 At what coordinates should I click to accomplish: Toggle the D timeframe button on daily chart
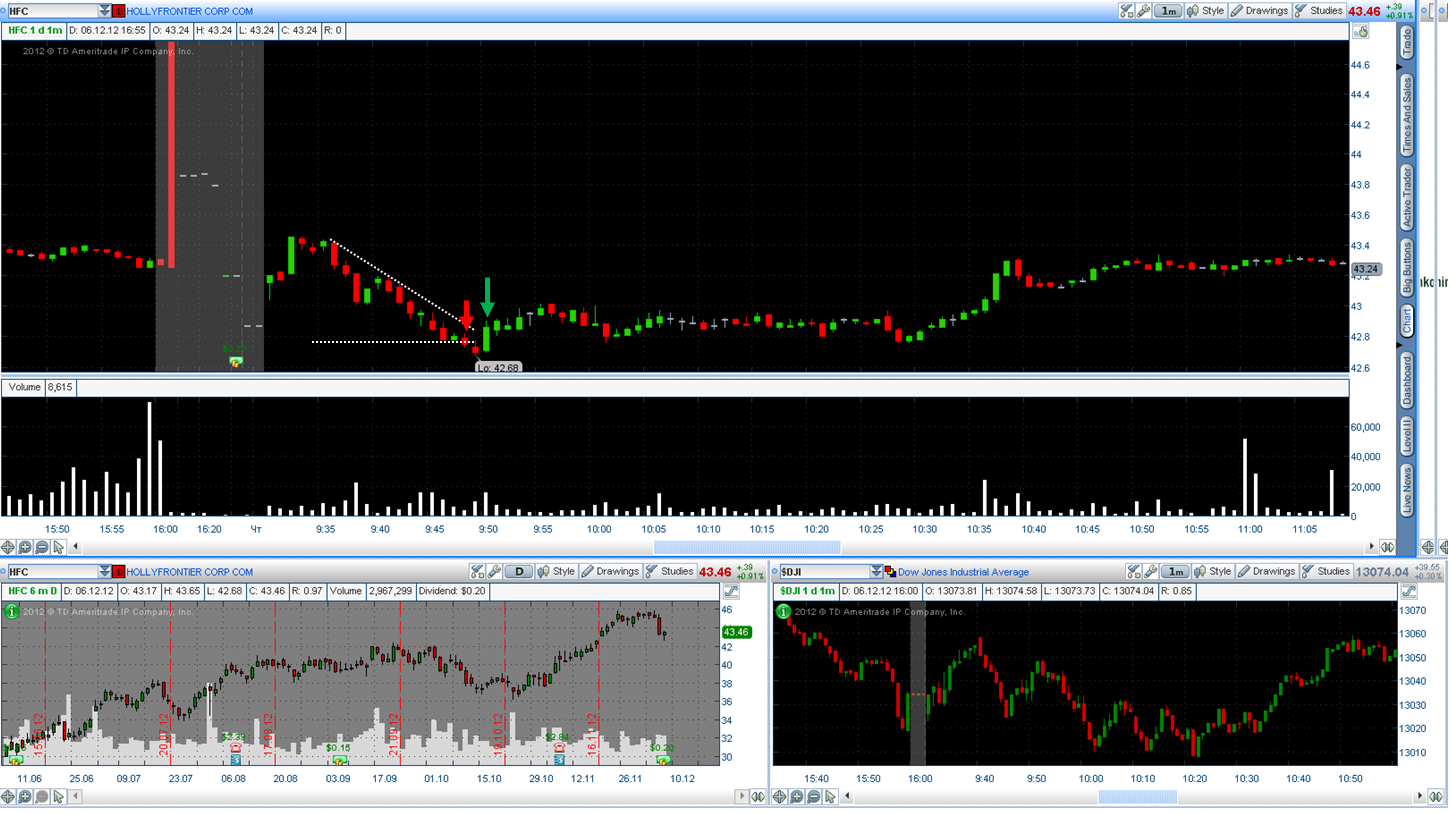click(519, 572)
